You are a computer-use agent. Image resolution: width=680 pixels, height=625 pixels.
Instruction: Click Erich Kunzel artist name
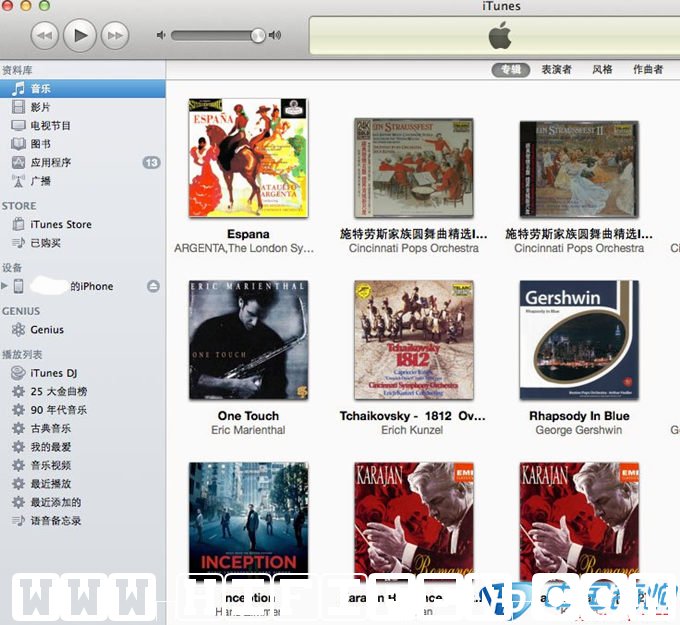(x=412, y=430)
